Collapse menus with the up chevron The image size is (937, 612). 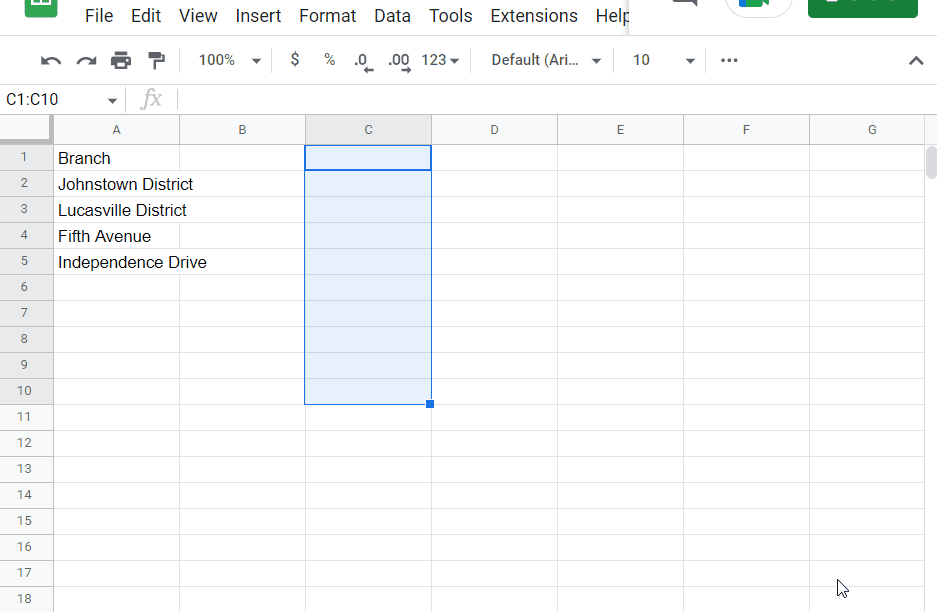(916, 60)
